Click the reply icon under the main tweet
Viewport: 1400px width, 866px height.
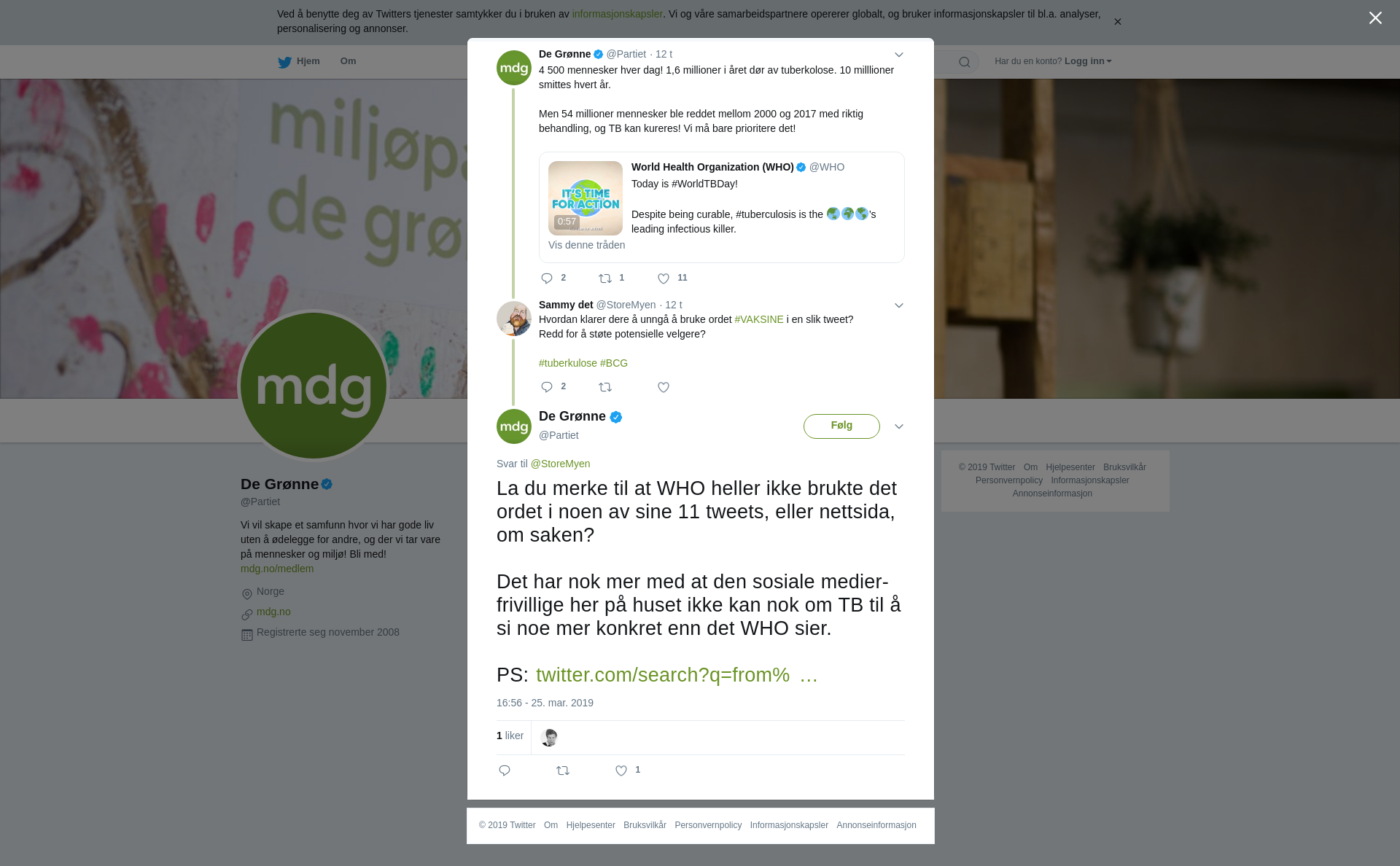[505, 771]
